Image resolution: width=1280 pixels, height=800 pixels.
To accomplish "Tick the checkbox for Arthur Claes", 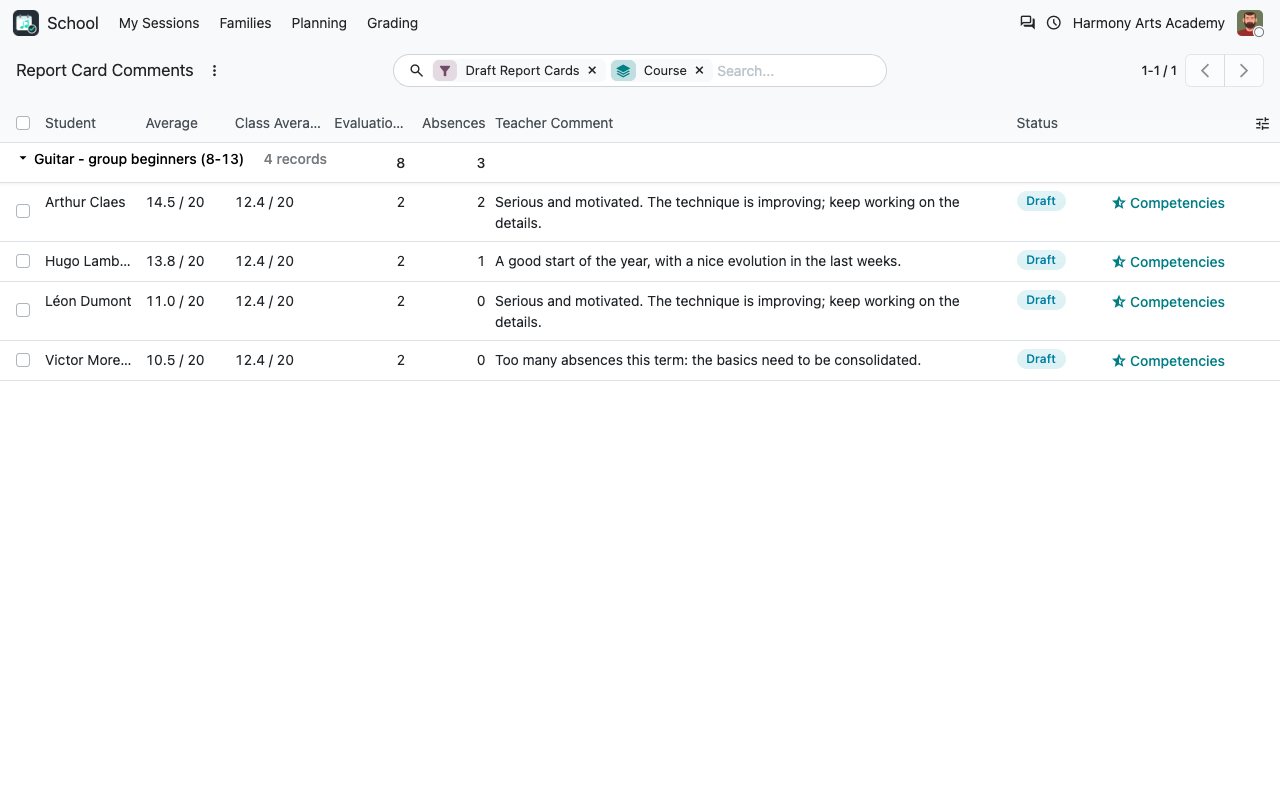I will (23, 211).
